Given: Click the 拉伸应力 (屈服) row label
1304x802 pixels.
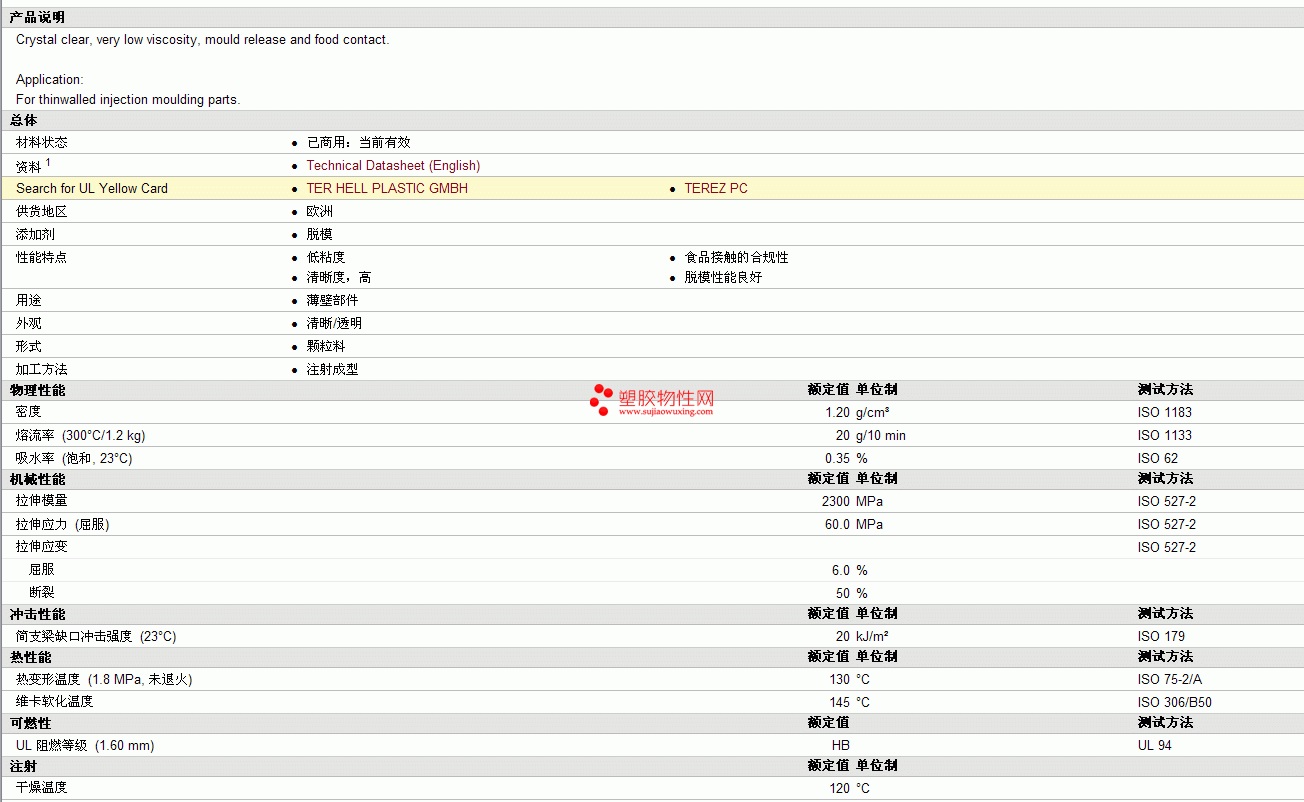Looking at the screenshot, I should coord(63,524).
